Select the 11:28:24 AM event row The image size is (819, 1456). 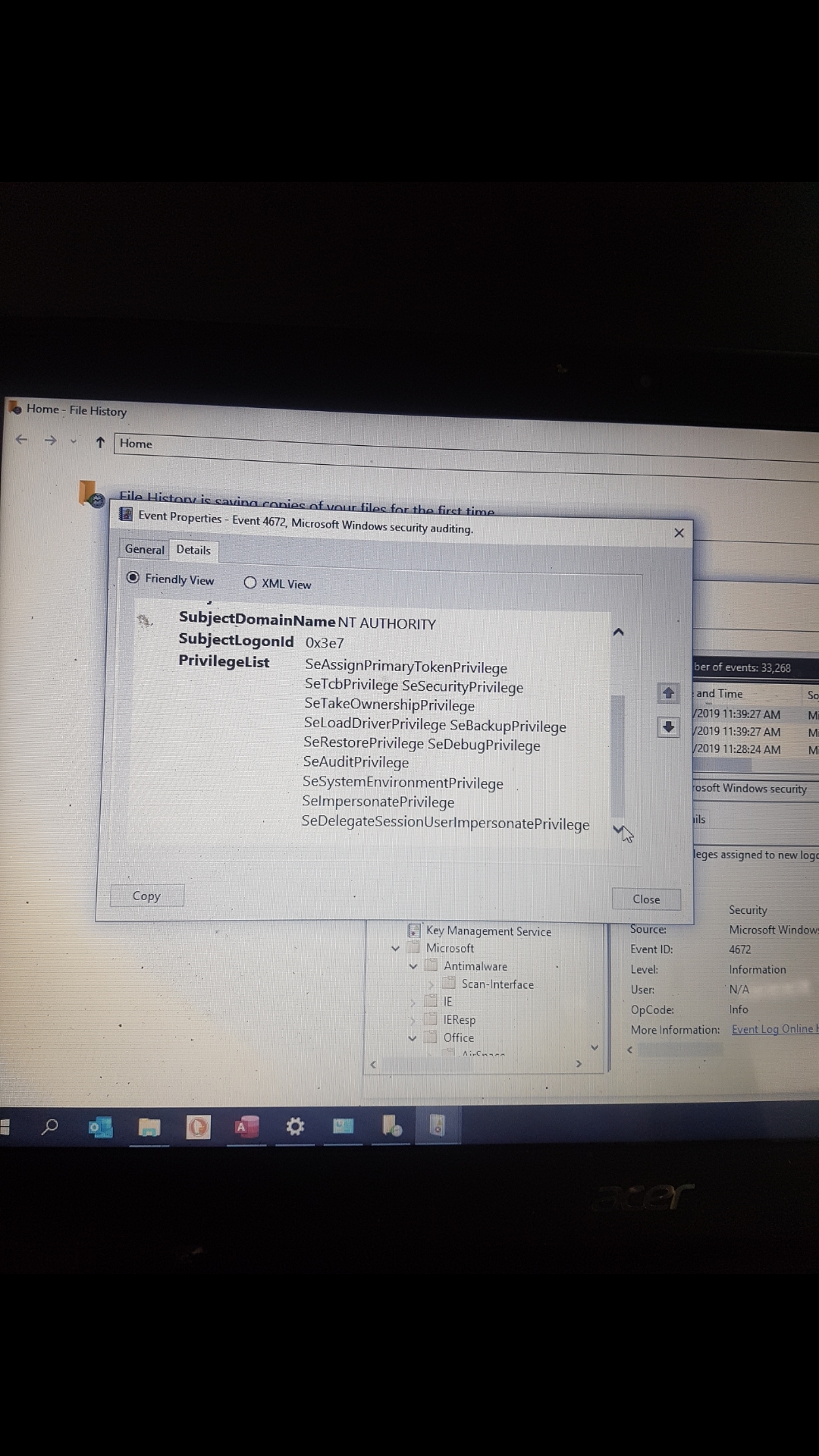click(x=756, y=749)
